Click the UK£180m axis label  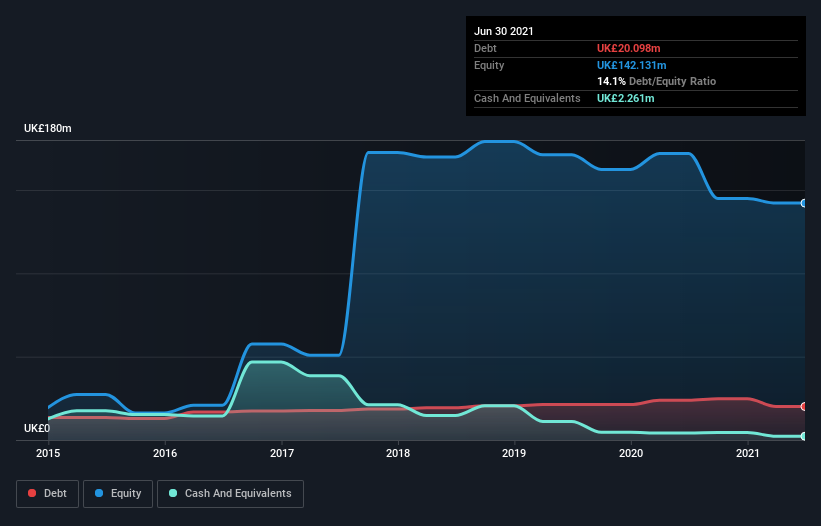coord(48,128)
